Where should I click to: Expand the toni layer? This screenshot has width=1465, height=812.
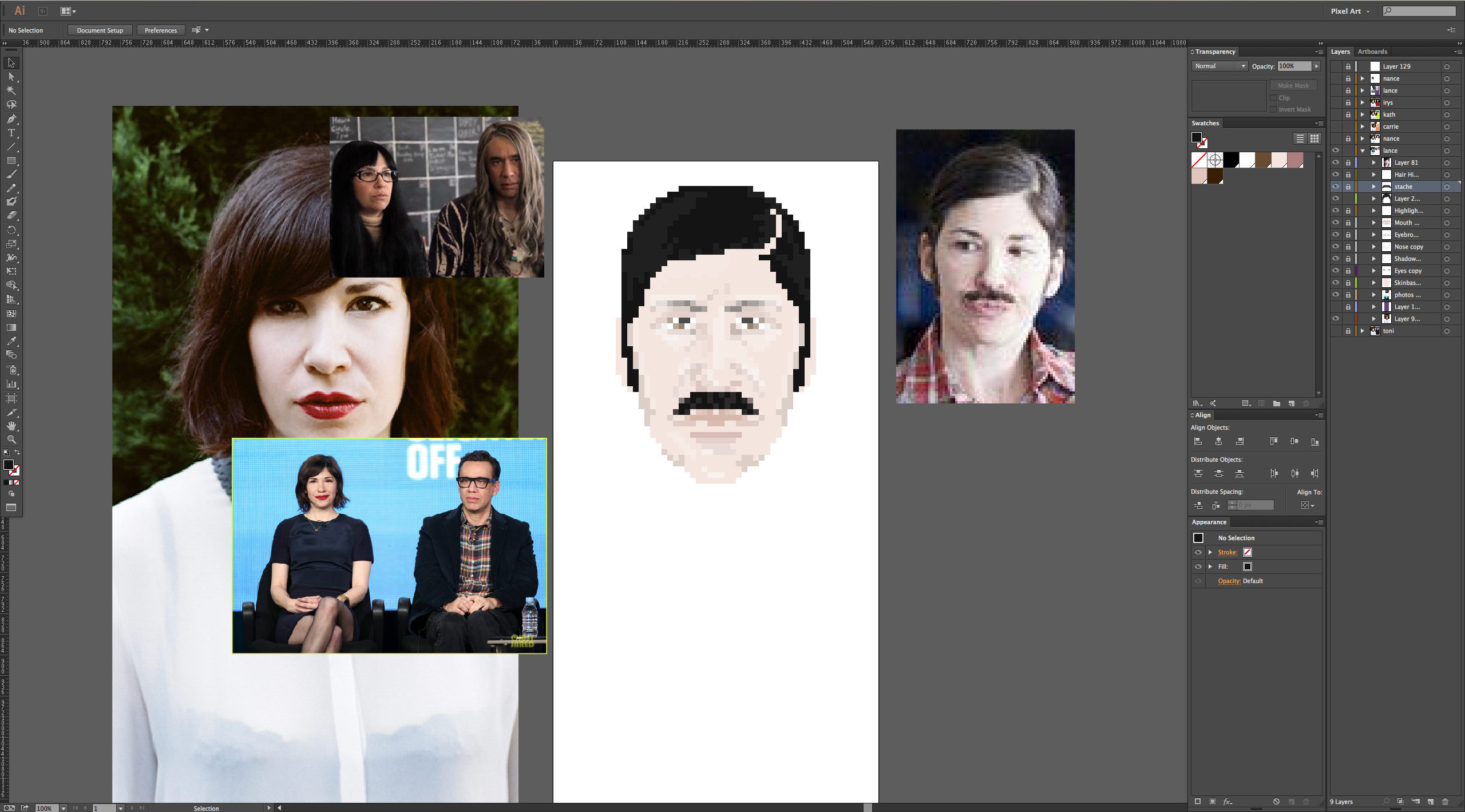(1363, 331)
